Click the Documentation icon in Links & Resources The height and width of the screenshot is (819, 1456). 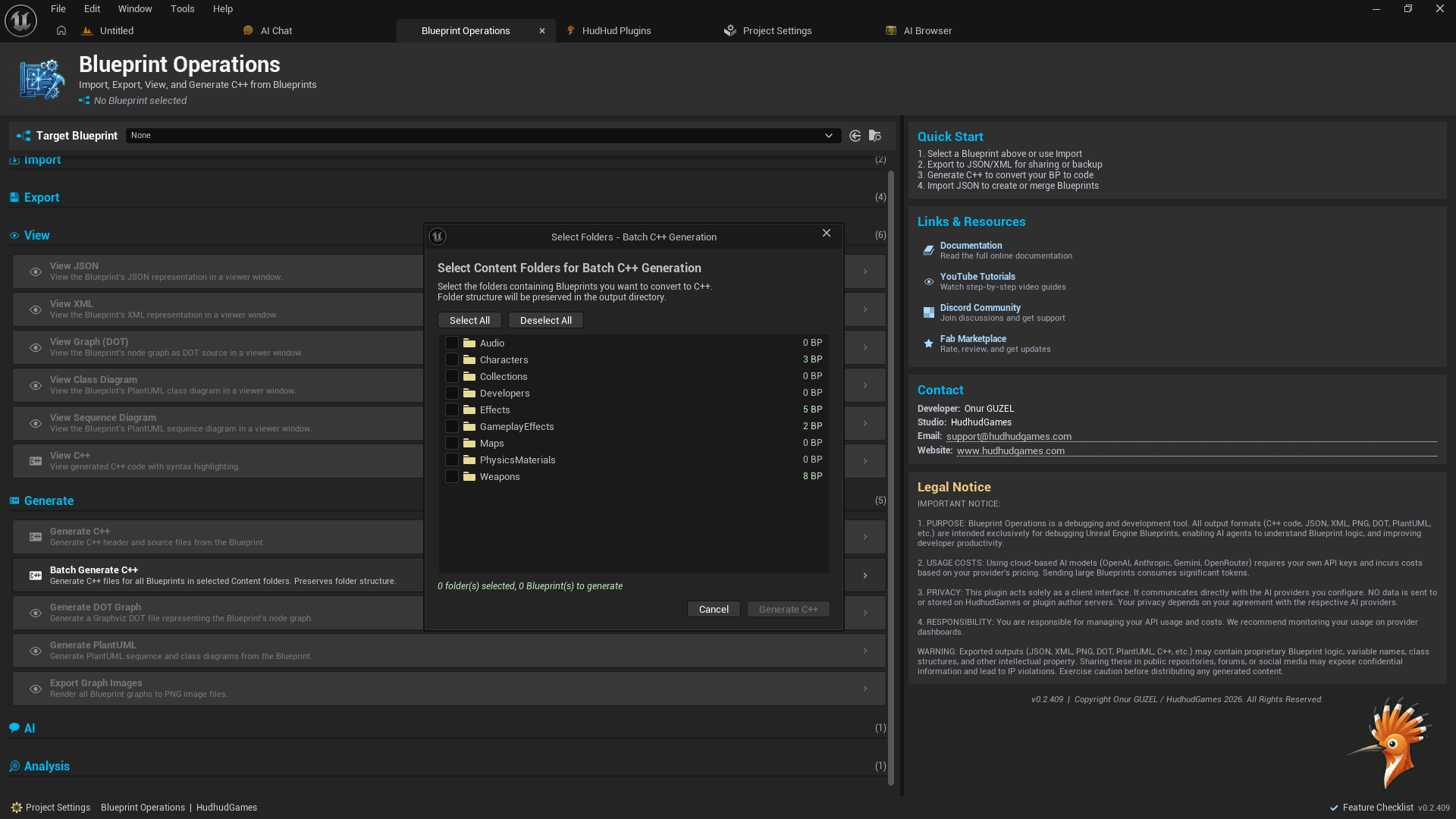tap(928, 250)
